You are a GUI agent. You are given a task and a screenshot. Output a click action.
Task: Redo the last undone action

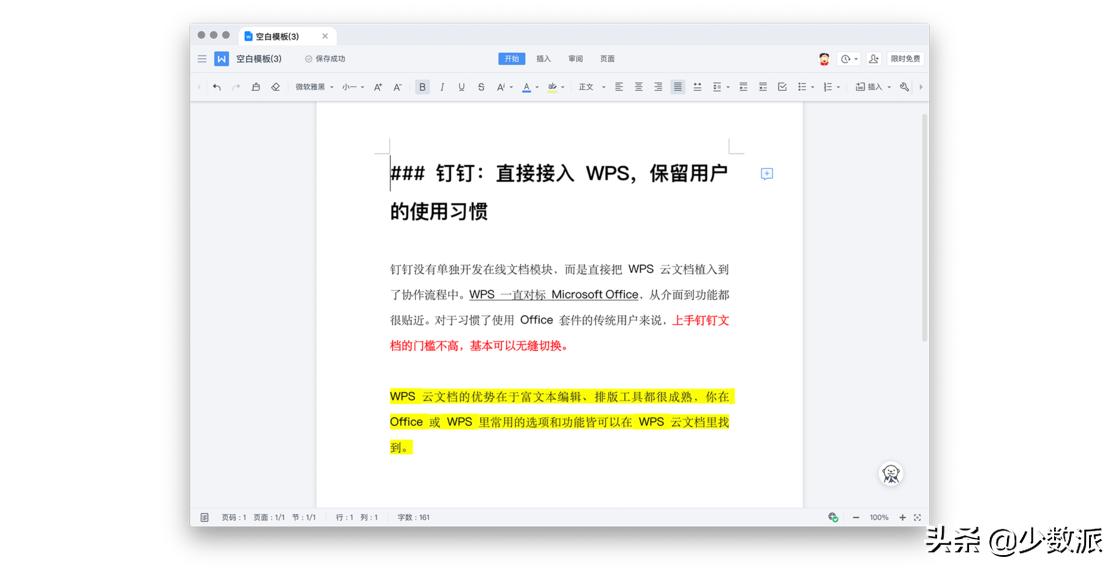point(236,87)
